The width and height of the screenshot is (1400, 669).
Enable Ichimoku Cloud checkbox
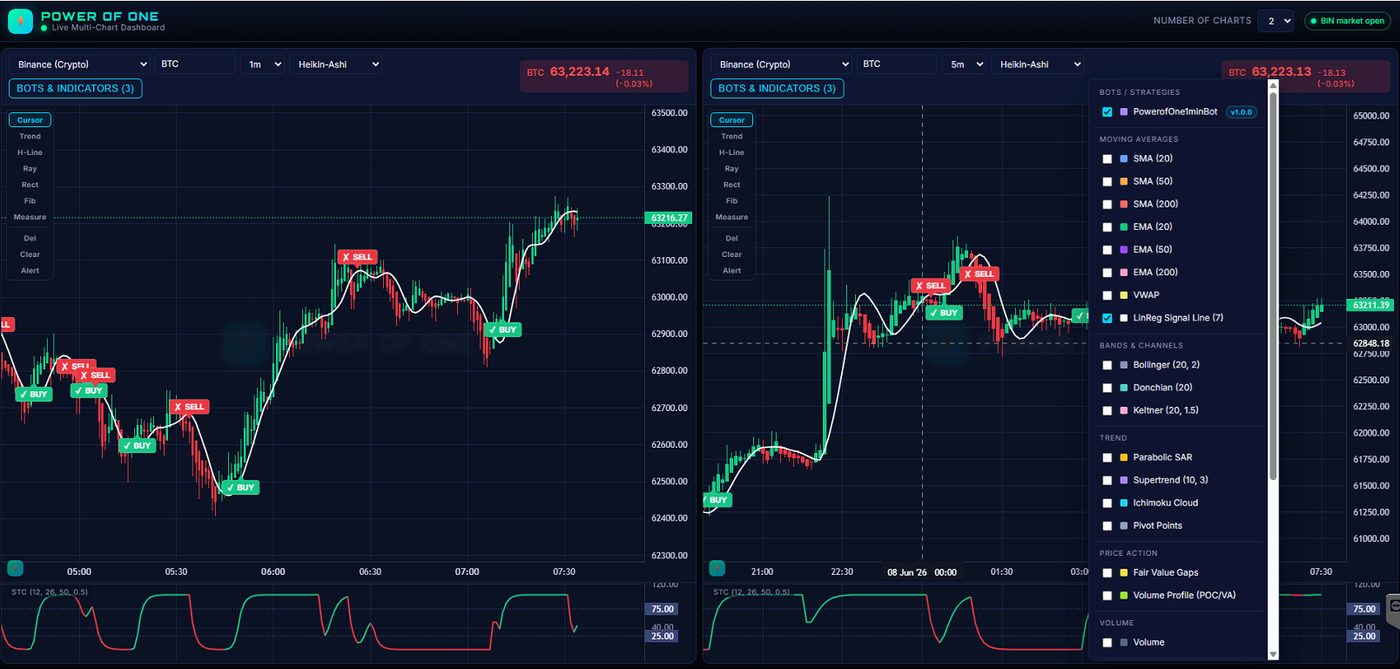(1107, 503)
